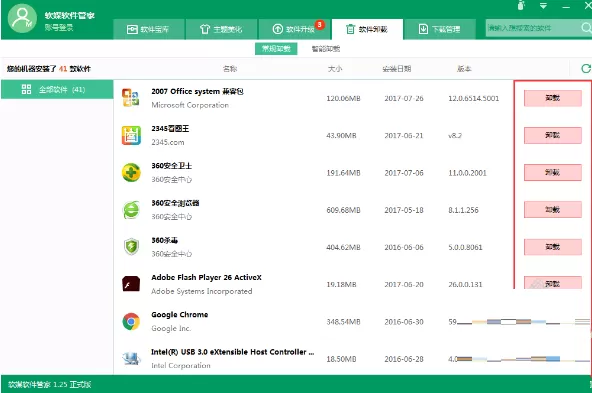
Task: Click the 360安全浏览器 app icon
Action: [131, 210]
